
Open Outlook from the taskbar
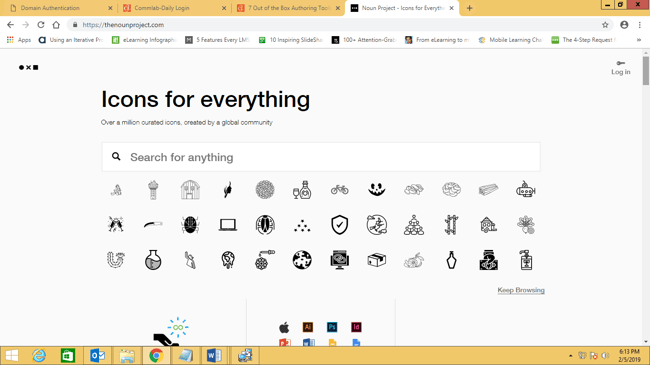97,355
